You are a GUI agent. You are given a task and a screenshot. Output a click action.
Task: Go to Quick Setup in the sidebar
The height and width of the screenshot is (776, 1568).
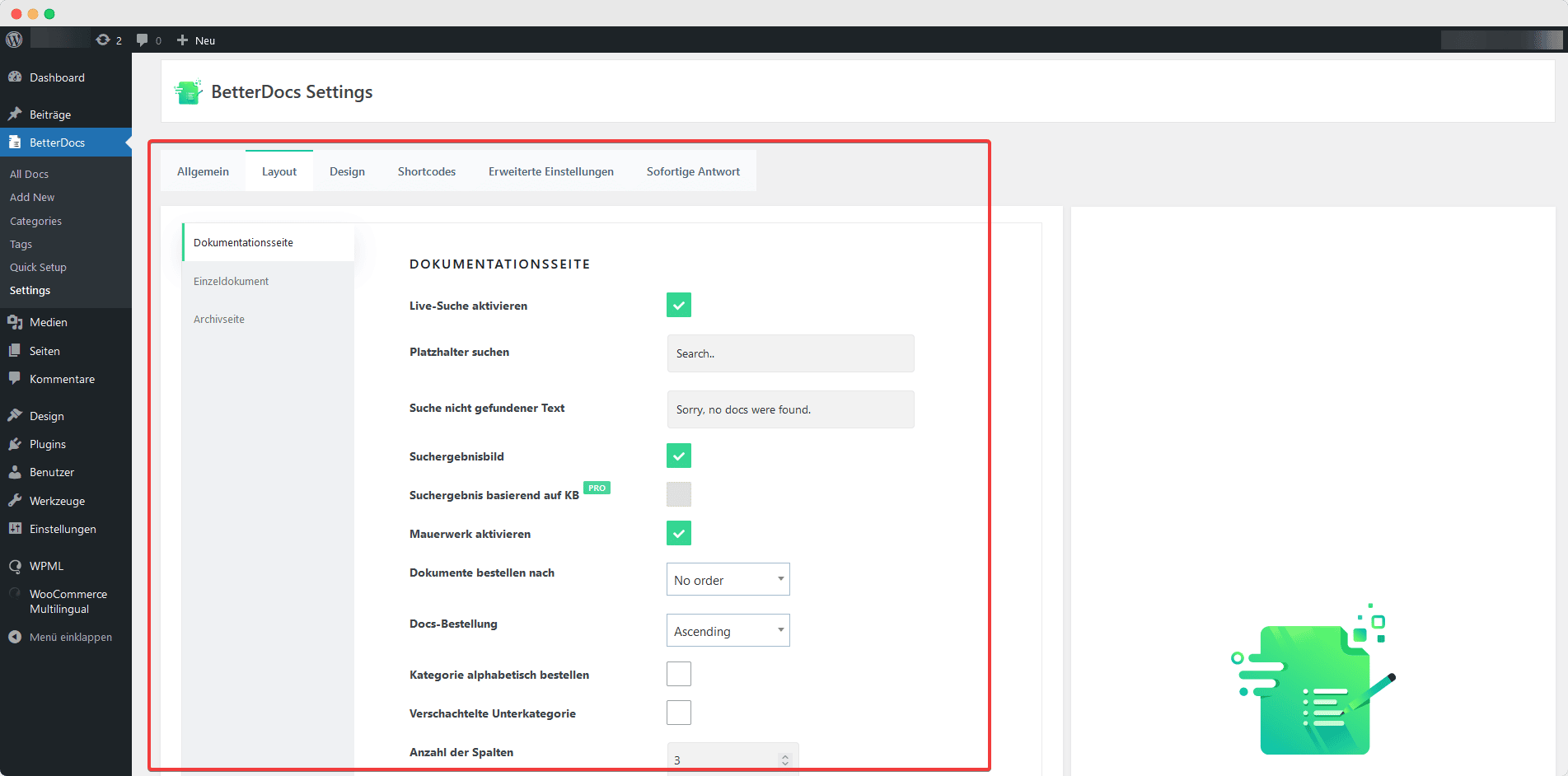click(x=38, y=266)
